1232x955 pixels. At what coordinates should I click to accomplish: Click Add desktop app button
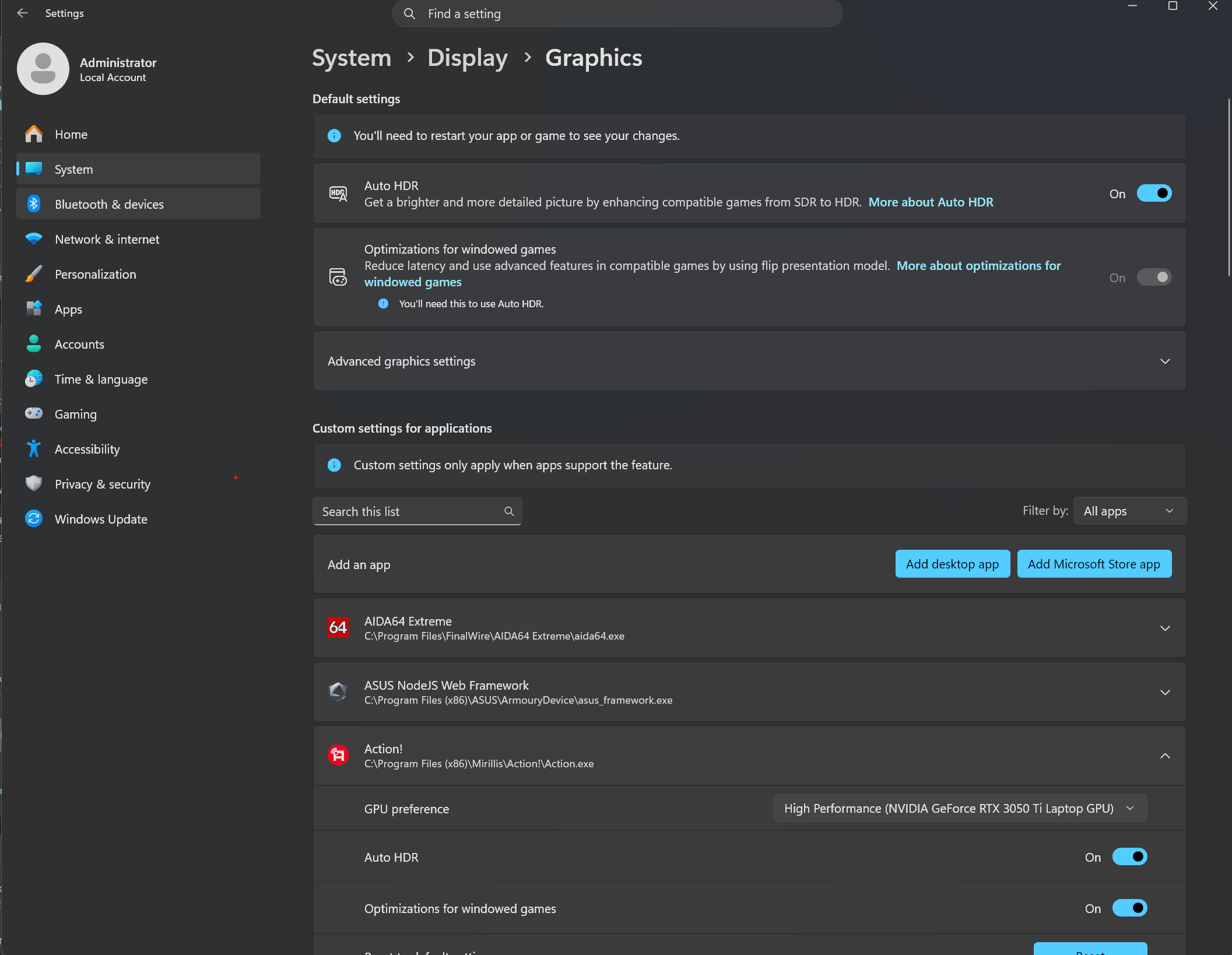pos(952,564)
